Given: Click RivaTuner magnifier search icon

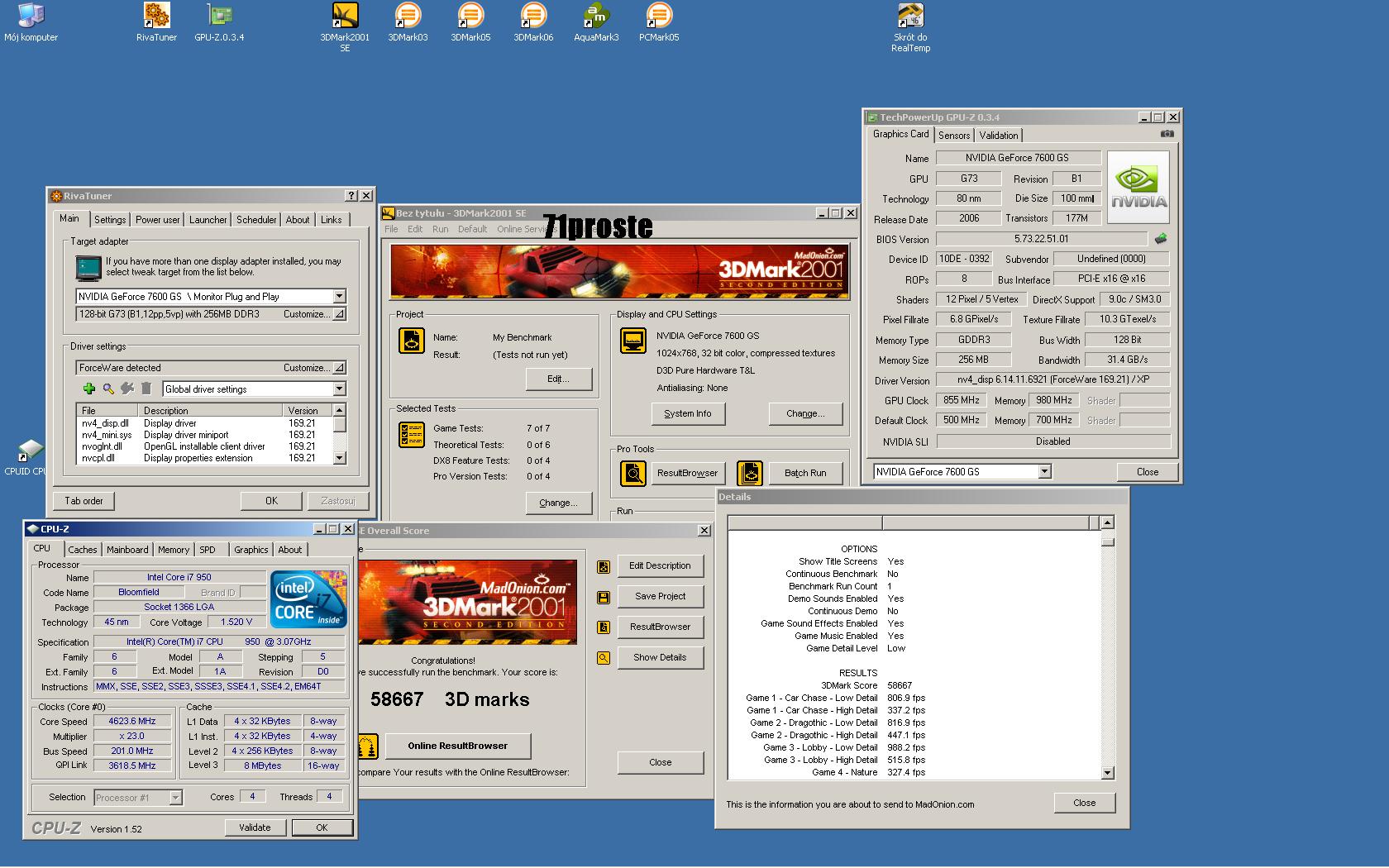Looking at the screenshot, I should coord(108,389).
